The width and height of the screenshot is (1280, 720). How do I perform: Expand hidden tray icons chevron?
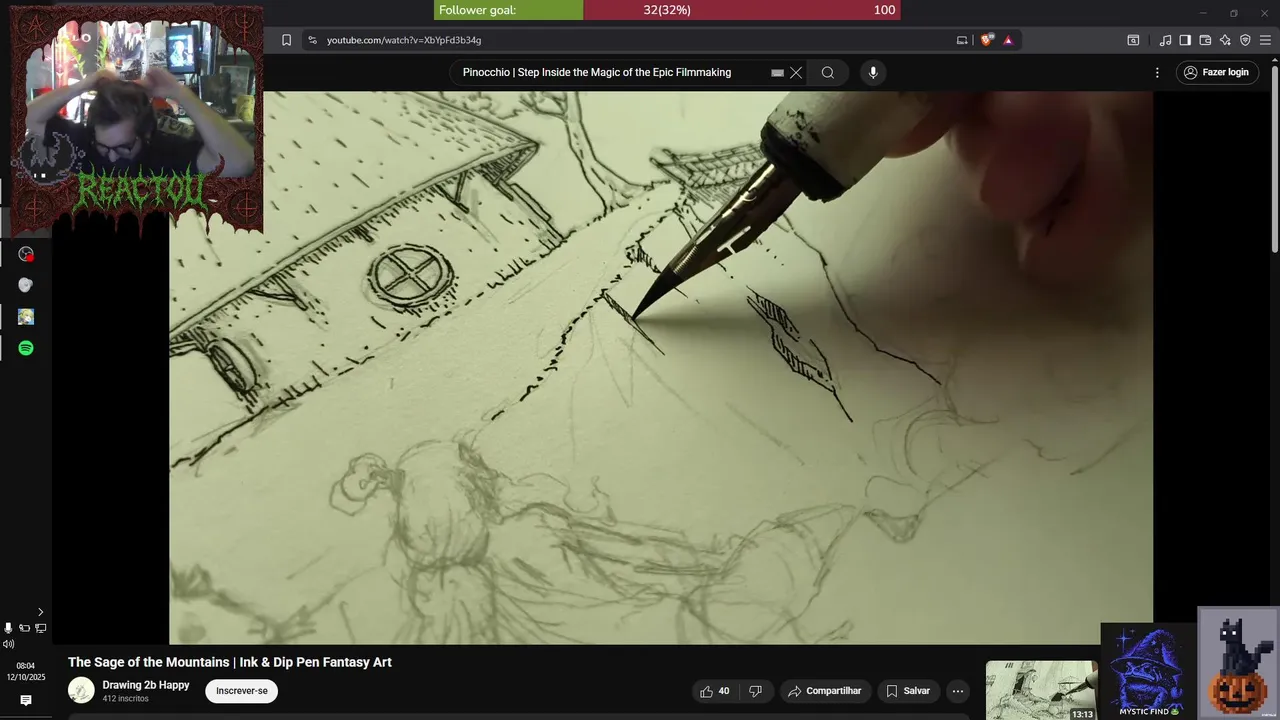[40, 612]
